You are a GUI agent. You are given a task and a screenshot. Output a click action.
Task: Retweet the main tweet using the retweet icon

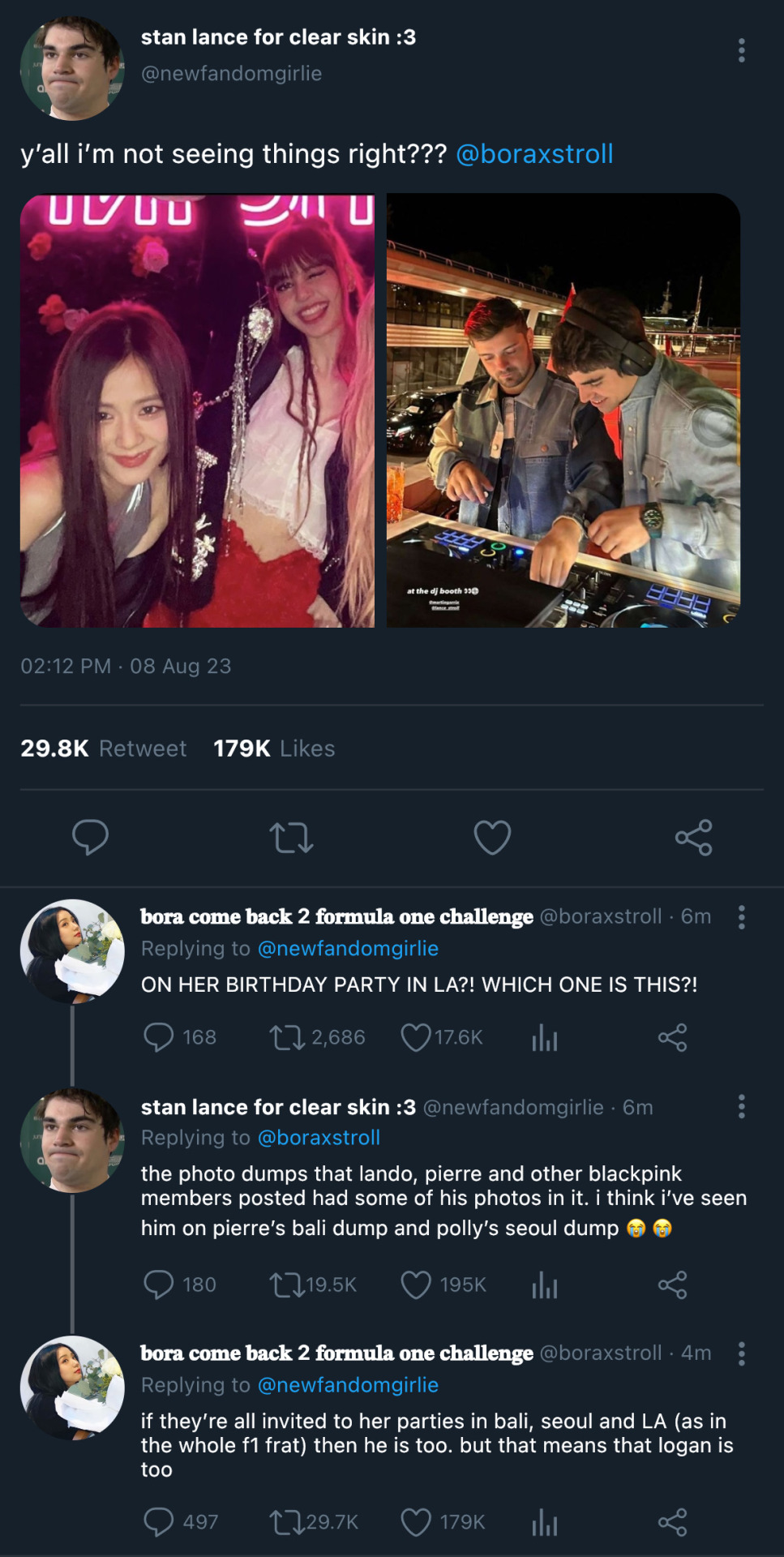tap(291, 838)
